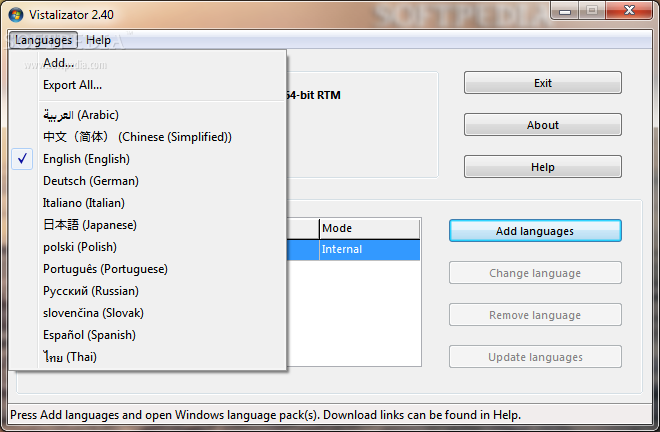The width and height of the screenshot is (660, 432).
Task: Click the Help button on the right
Action: 543,167
